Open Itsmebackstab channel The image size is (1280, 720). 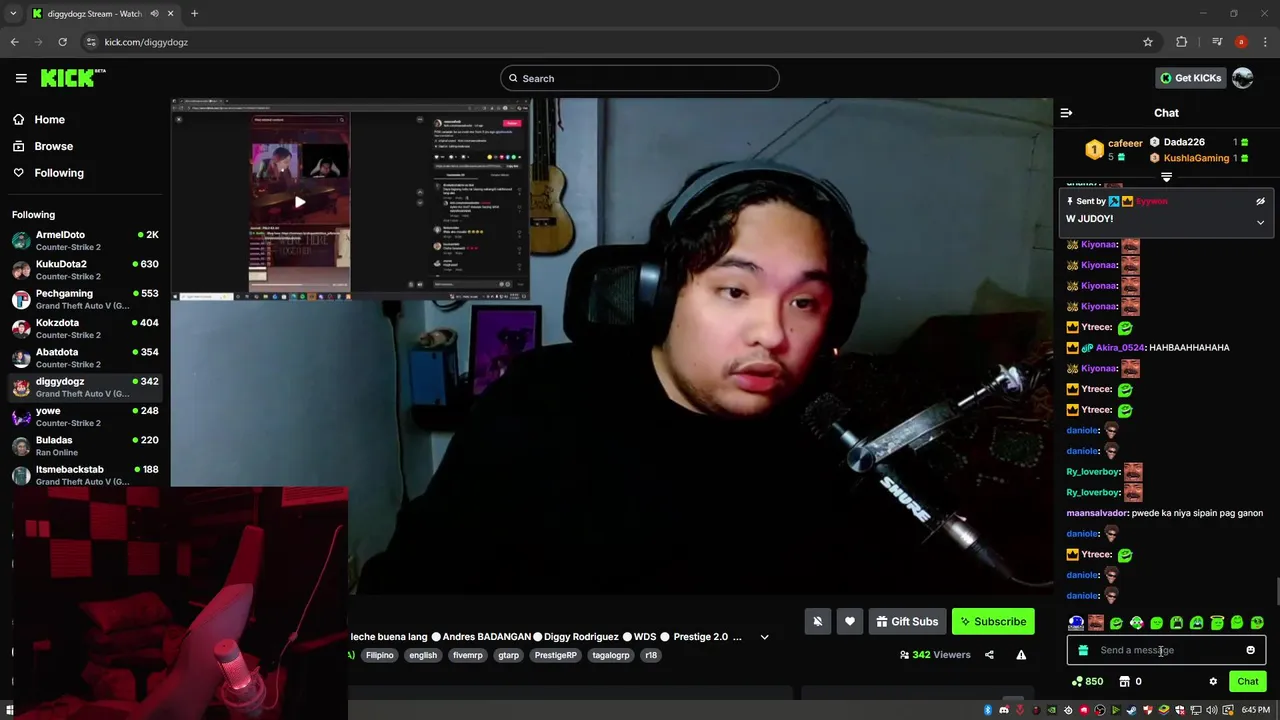pyautogui.click(x=85, y=475)
